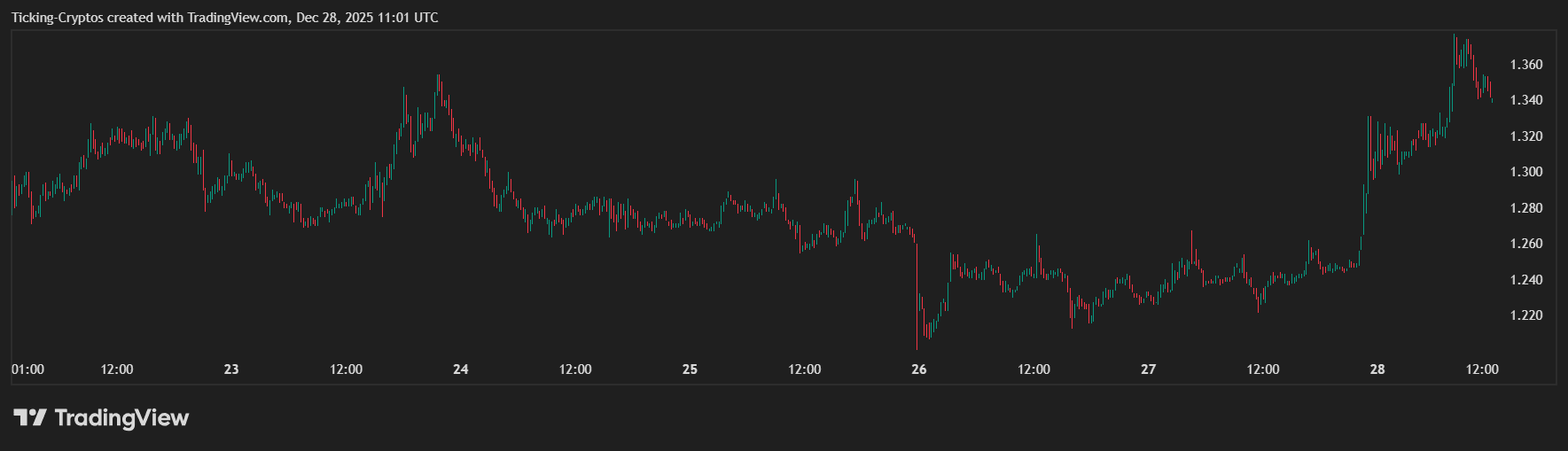
Task: Click the 1.300 price scale value
Action: [1526, 172]
